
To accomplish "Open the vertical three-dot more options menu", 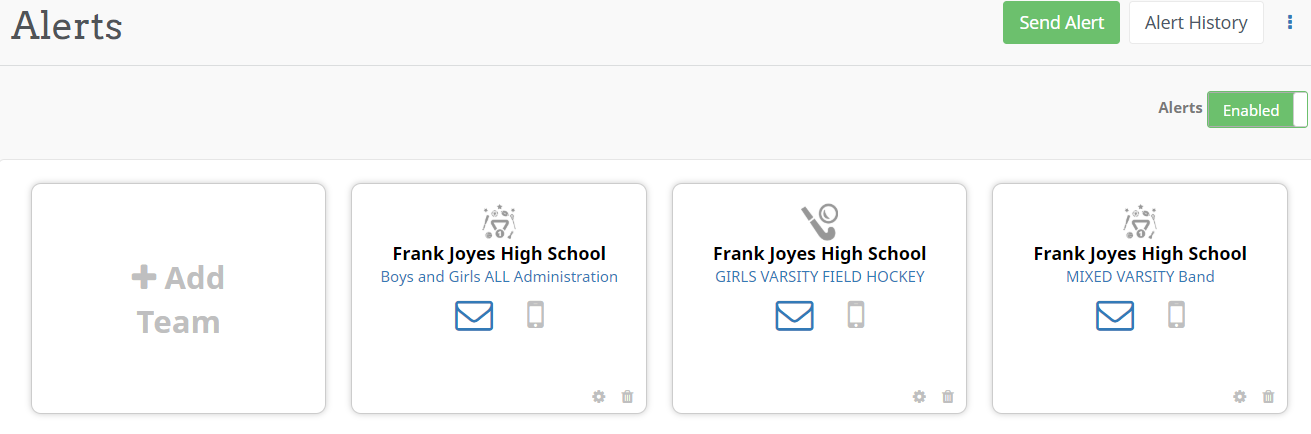I will 1289,22.
